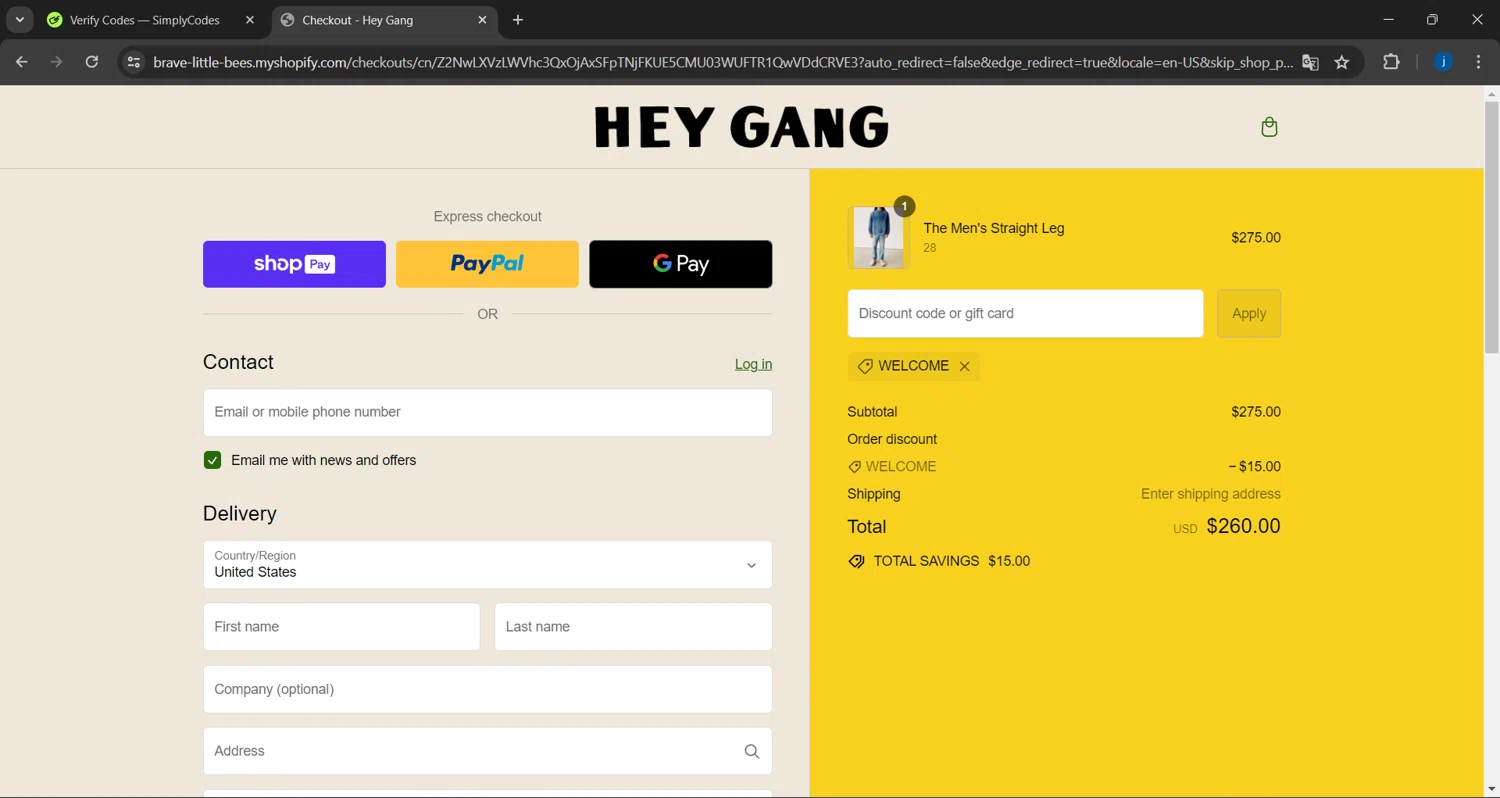Remove the WELCOME discount code
The height and width of the screenshot is (798, 1500).
965,366
